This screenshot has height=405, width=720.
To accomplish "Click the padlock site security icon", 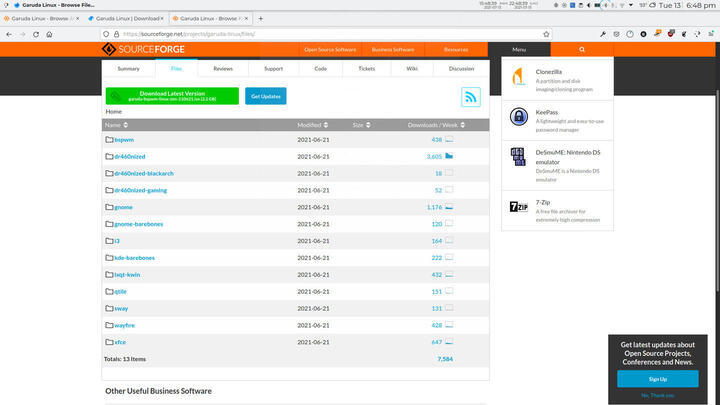I will [x=117, y=34].
